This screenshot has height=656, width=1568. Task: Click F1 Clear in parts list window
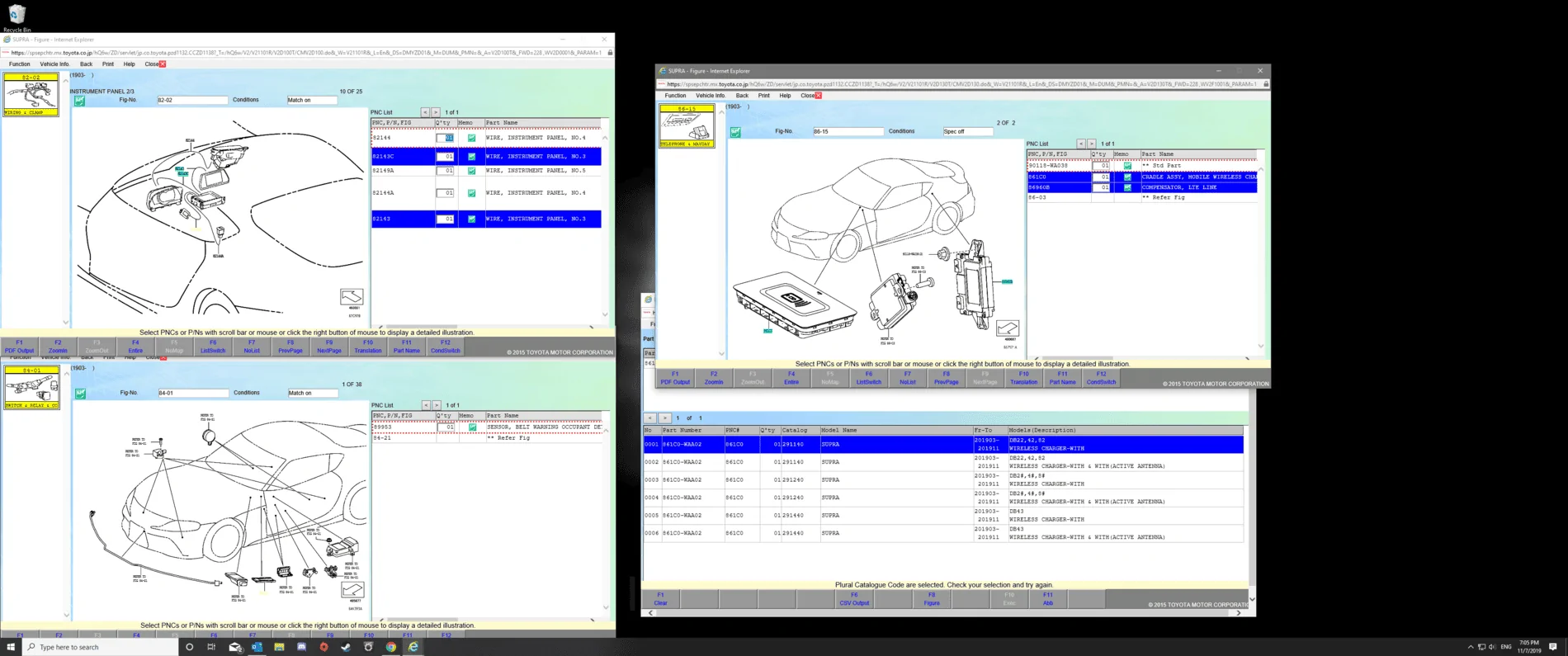click(660, 599)
